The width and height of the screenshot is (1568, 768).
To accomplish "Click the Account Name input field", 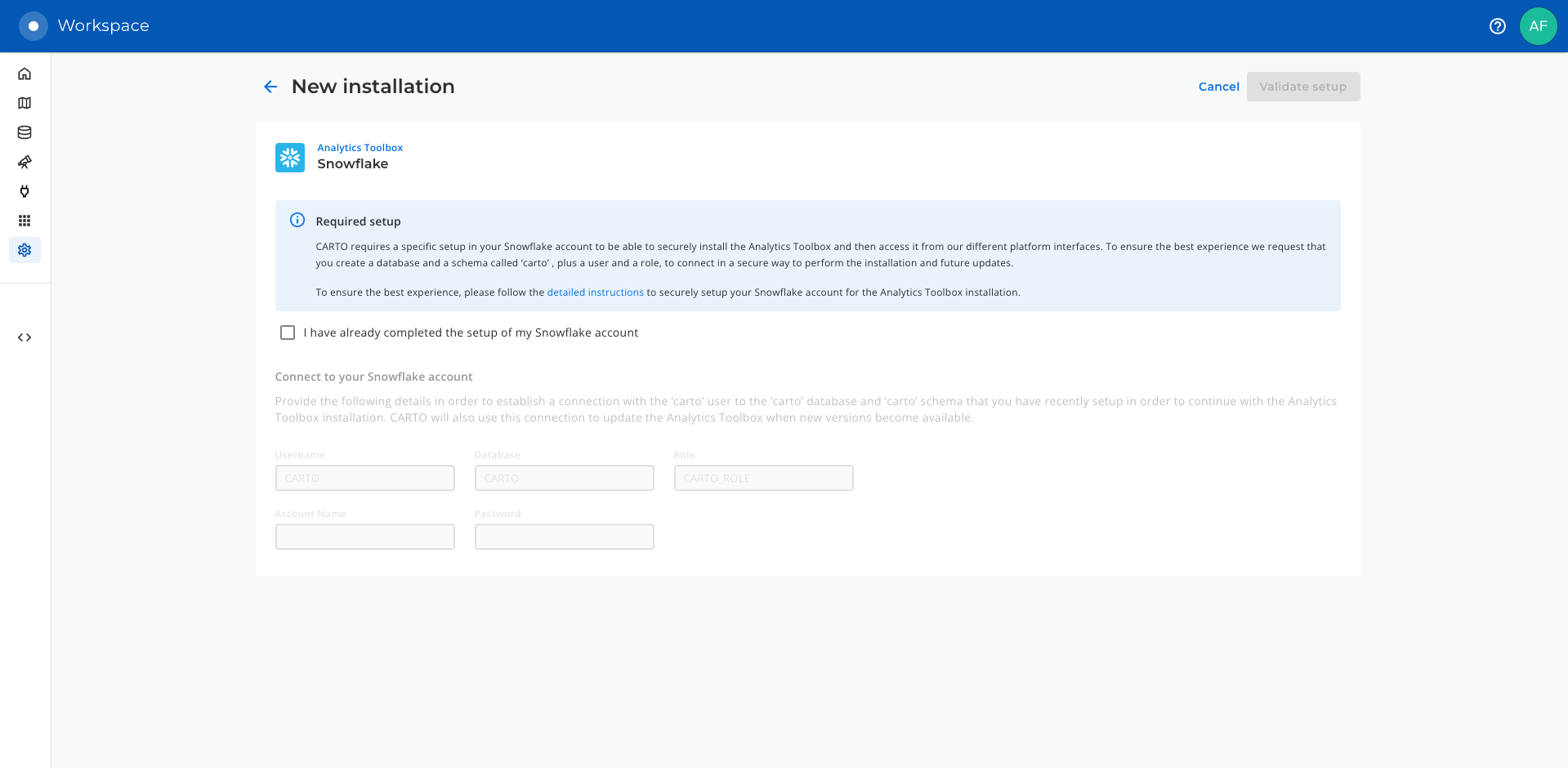I will 364,537.
